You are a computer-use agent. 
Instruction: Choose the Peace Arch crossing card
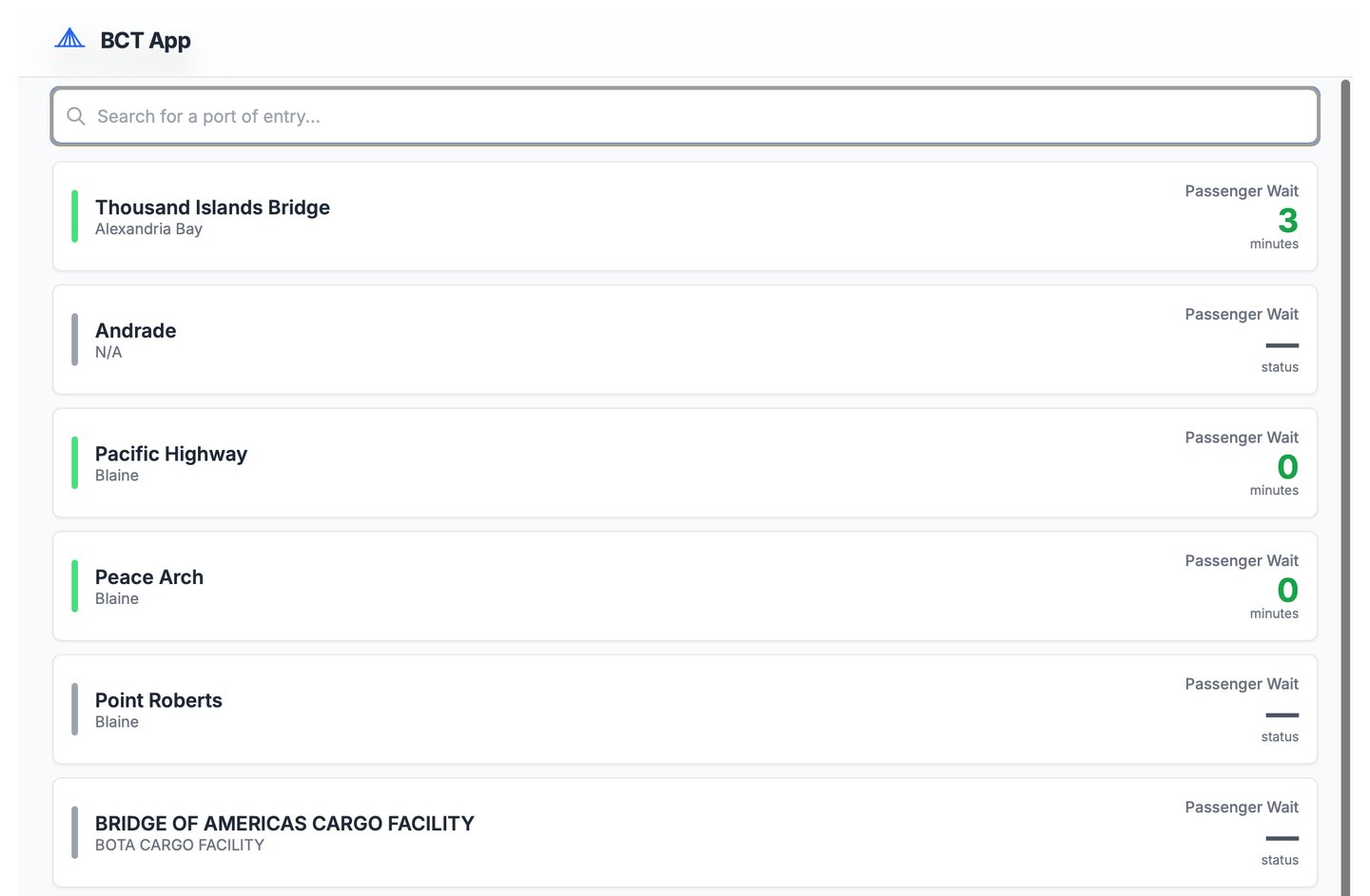(685, 586)
